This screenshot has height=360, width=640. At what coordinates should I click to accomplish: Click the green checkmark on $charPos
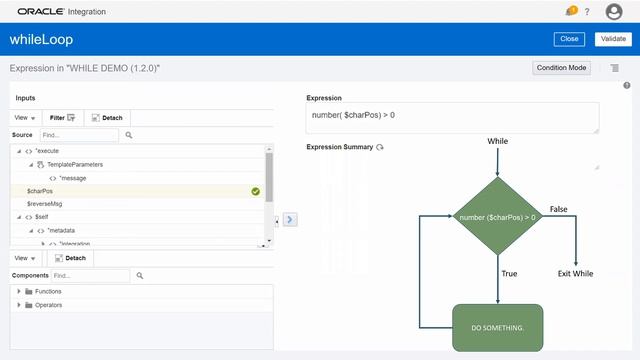(256, 191)
